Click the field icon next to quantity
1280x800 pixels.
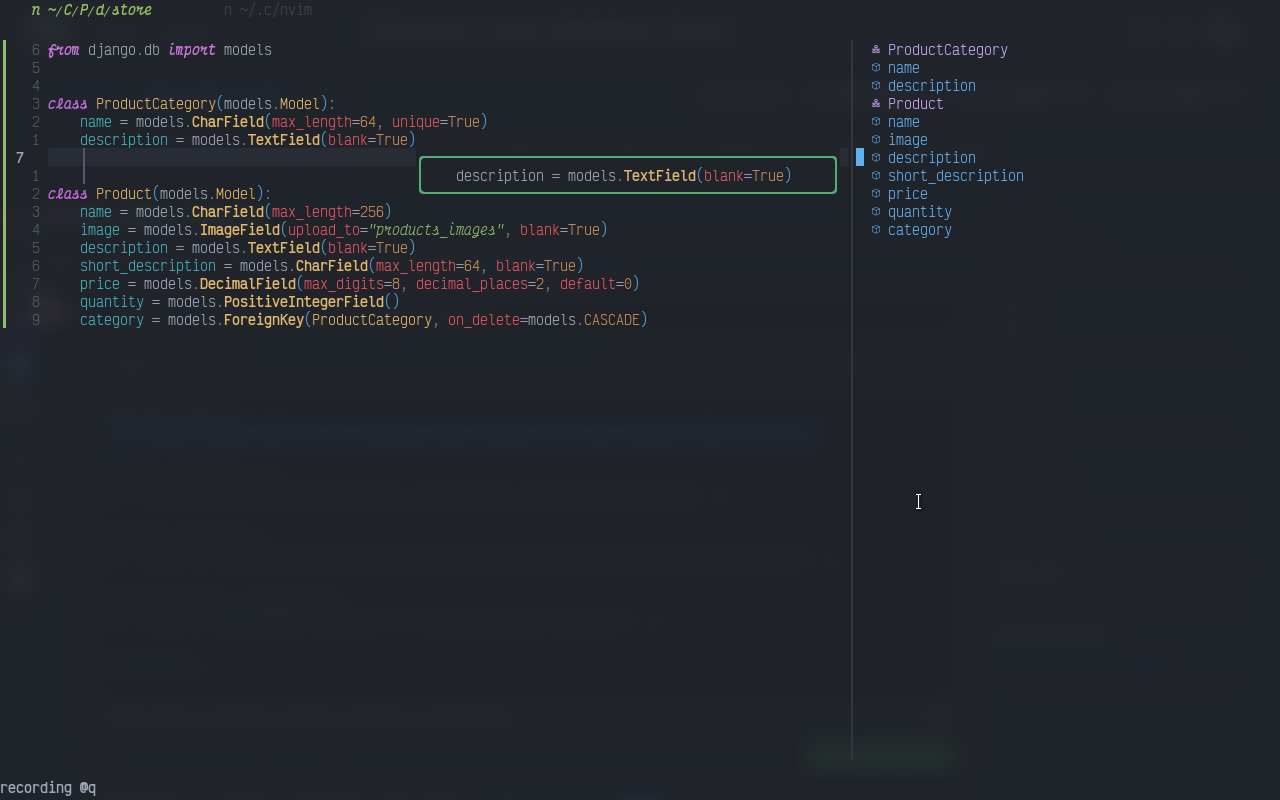(x=875, y=211)
